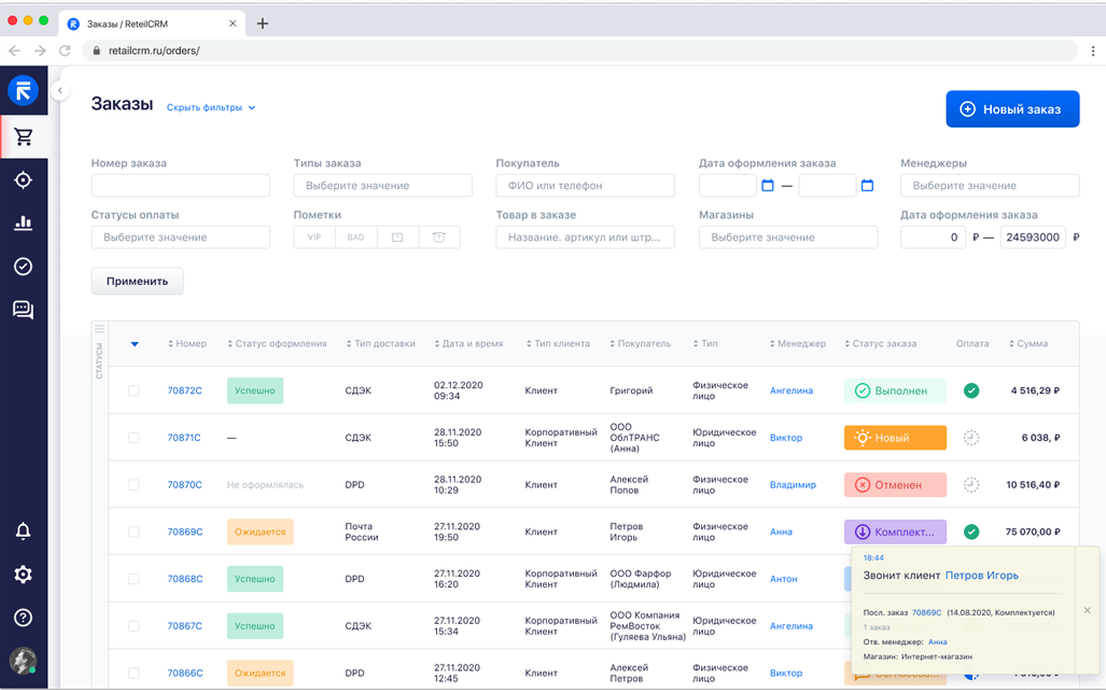Click the Применить button
Image resolution: width=1106 pixels, height=690 pixels.
click(x=138, y=281)
